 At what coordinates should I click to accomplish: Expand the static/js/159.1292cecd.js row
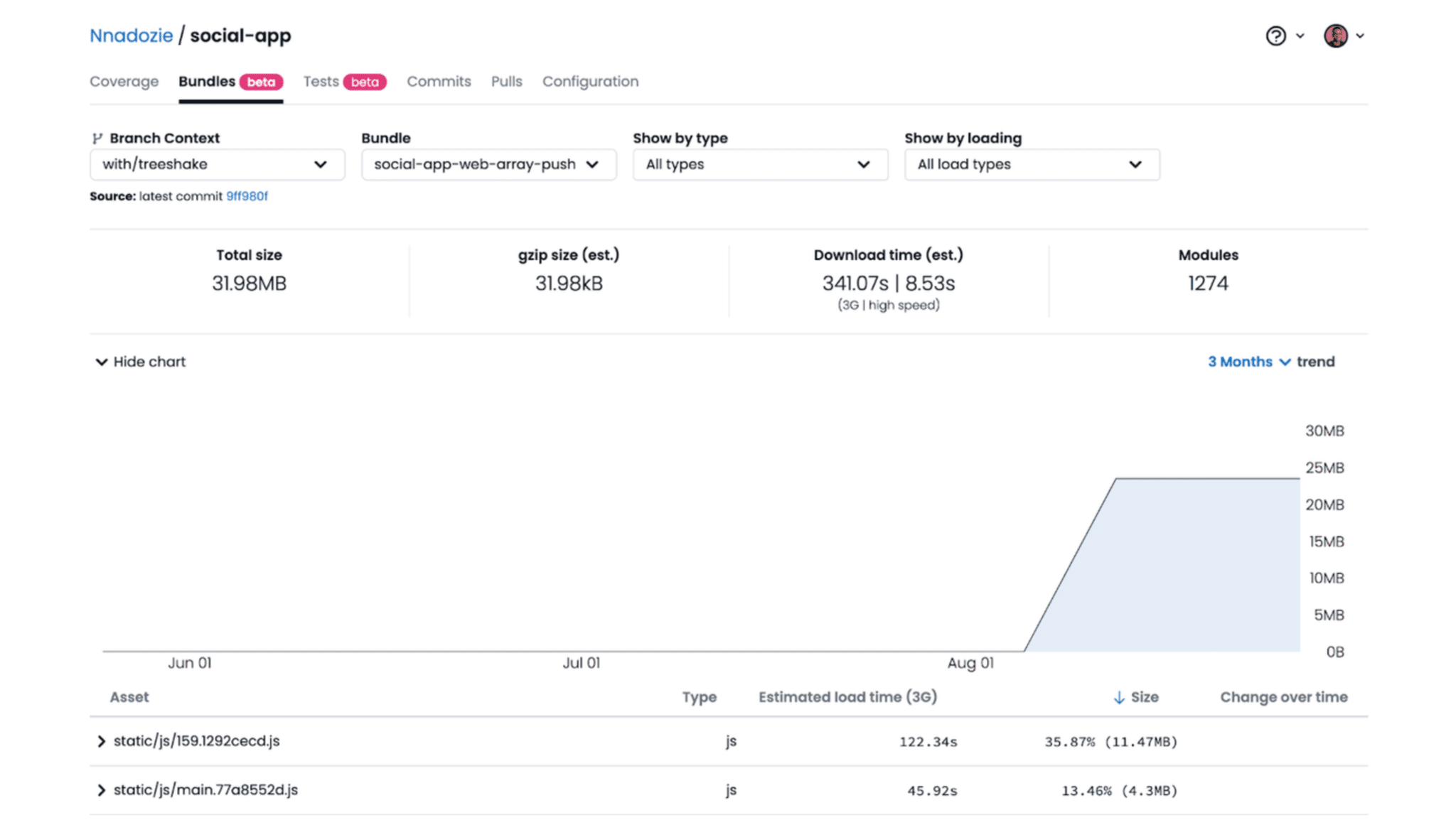pos(101,741)
